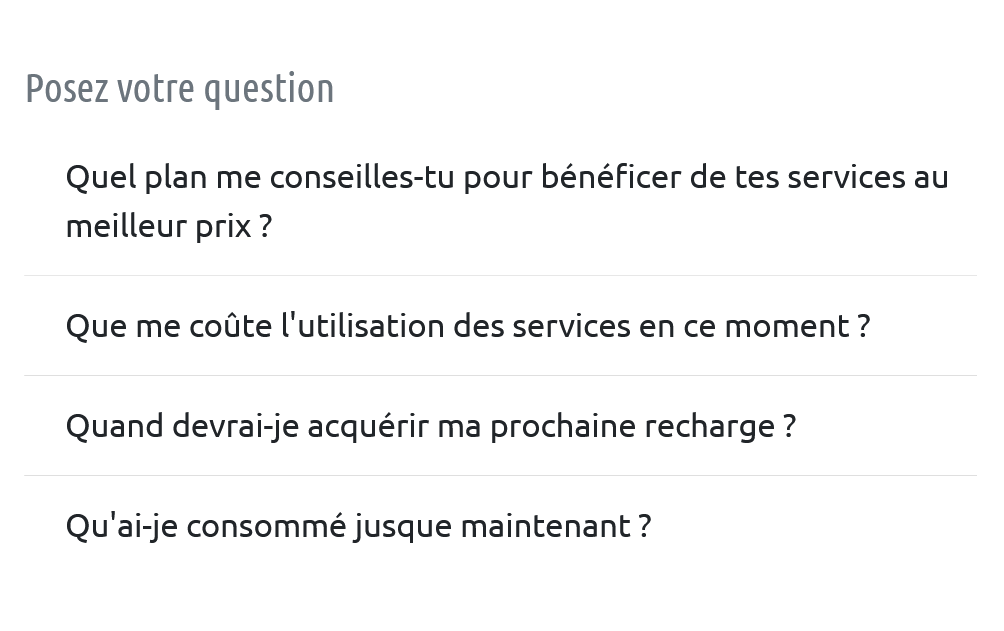Click "Qu'ai-je consommé jusque maintenant ?"
Screen dimensions: 1004x631
pos(358,526)
